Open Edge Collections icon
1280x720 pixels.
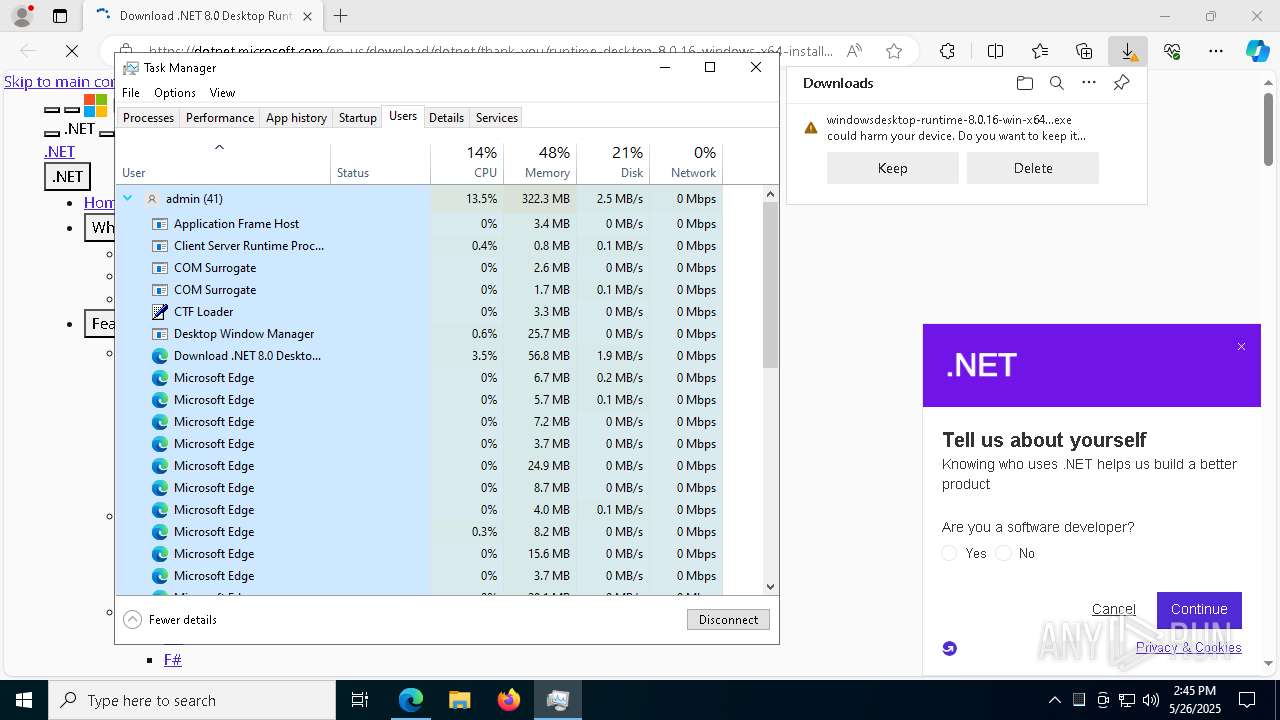pyautogui.click(x=1084, y=51)
